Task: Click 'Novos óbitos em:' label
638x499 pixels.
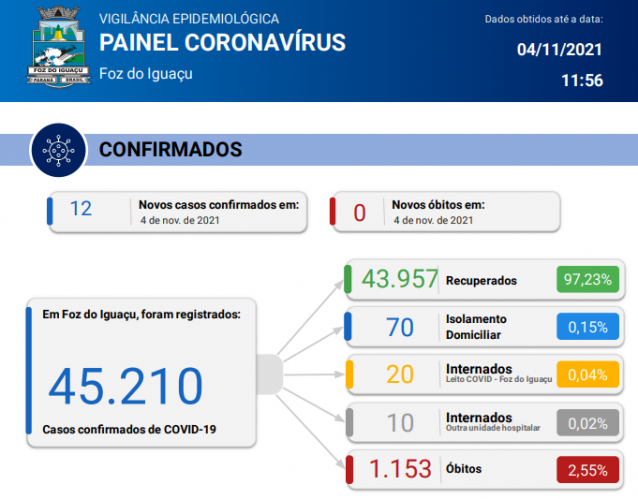Action: click(x=438, y=205)
